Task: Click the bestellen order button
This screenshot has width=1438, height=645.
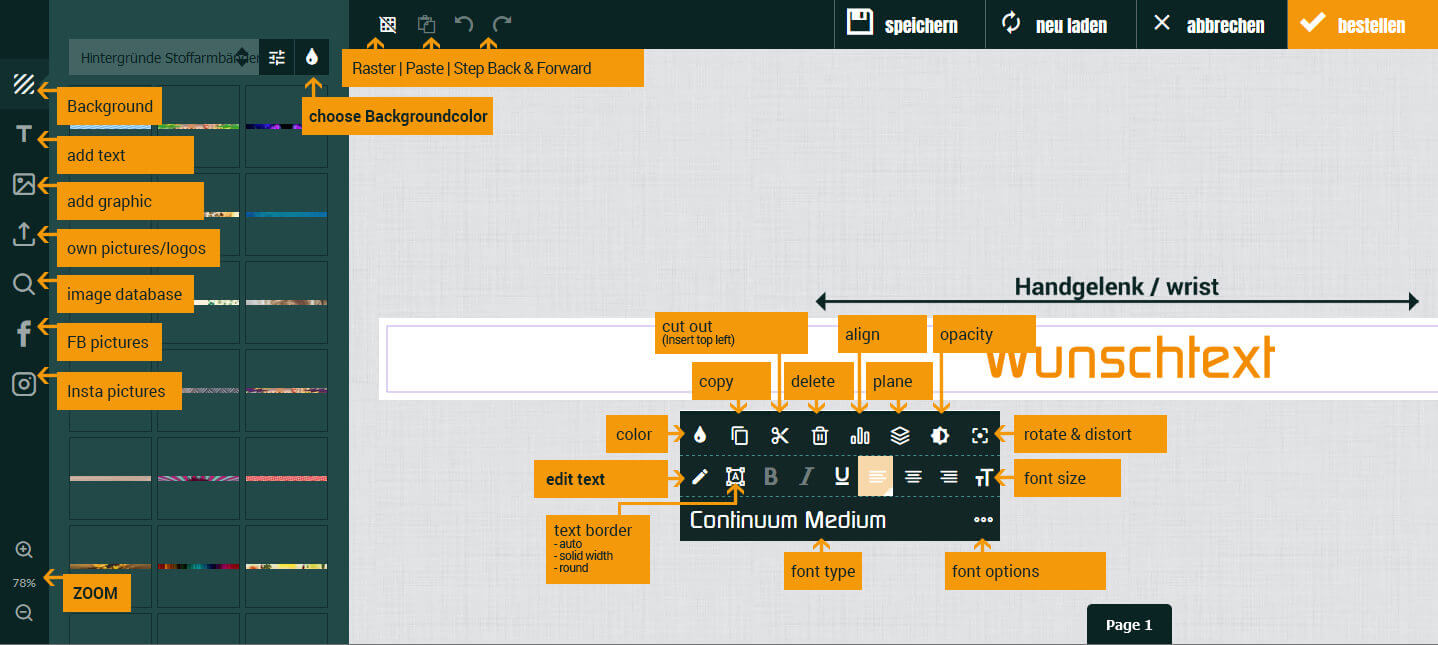Action: click(1363, 24)
